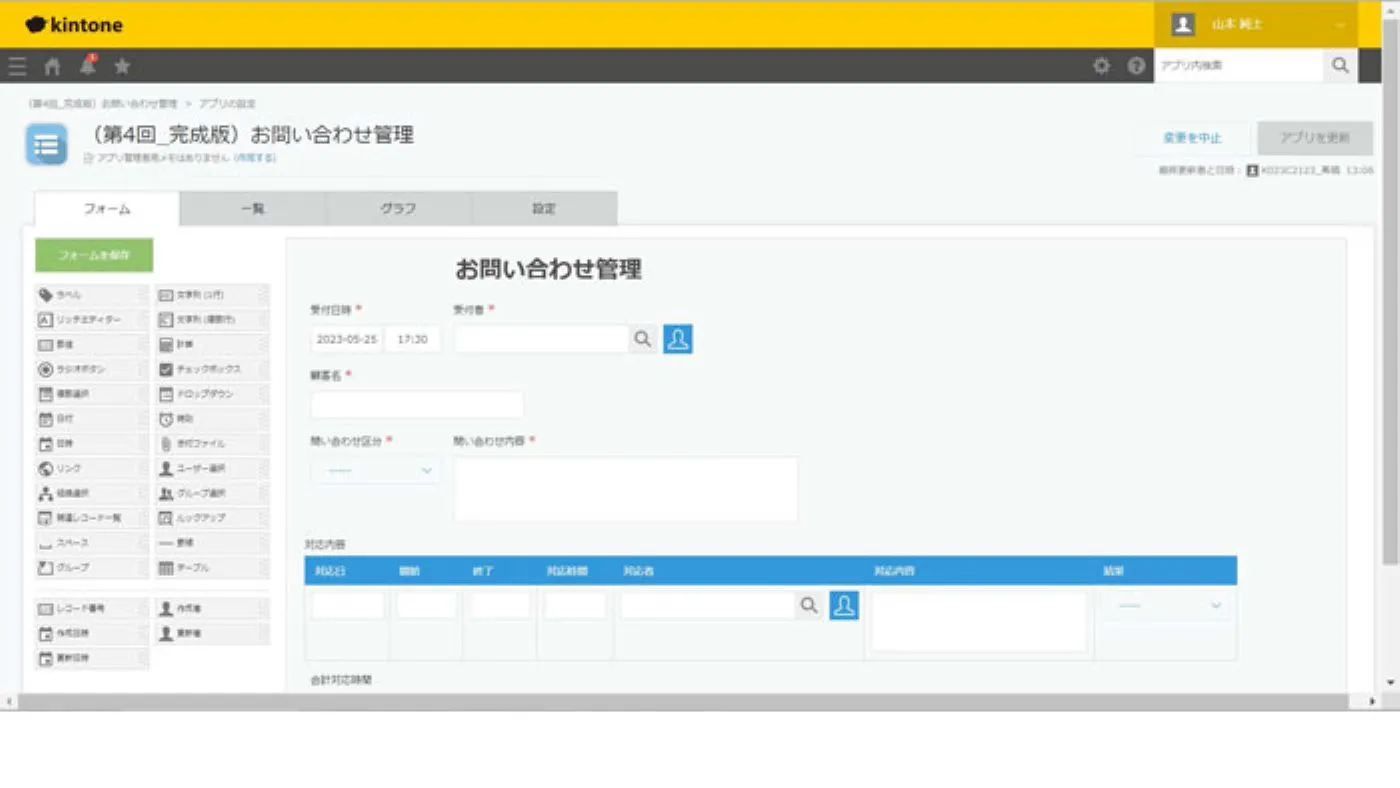This screenshot has width=1400, height=788.
Task: Pick the チェックボックス field from the palette
Action: click(x=212, y=369)
